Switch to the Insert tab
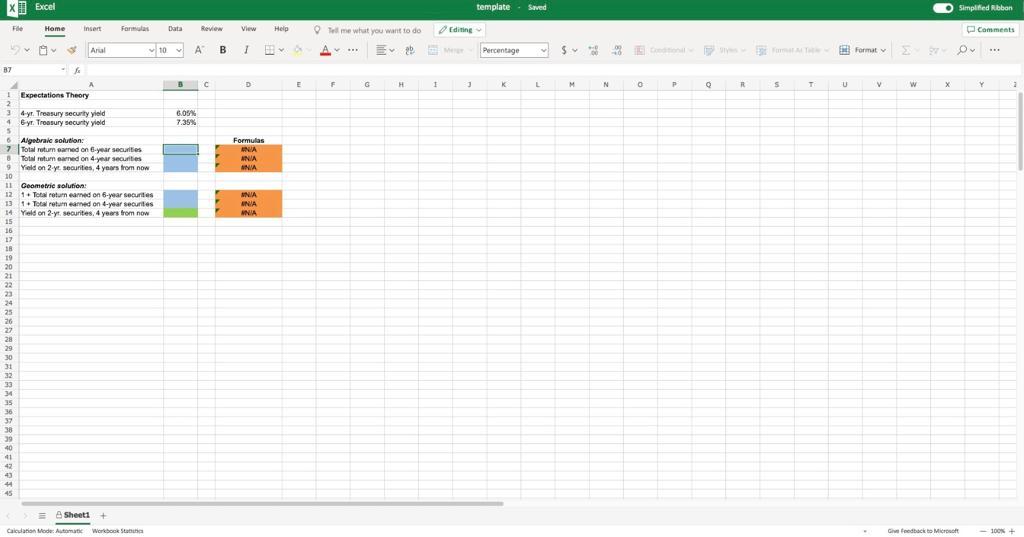The height and width of the screenshot is (537, 1024). pos(92,29)
